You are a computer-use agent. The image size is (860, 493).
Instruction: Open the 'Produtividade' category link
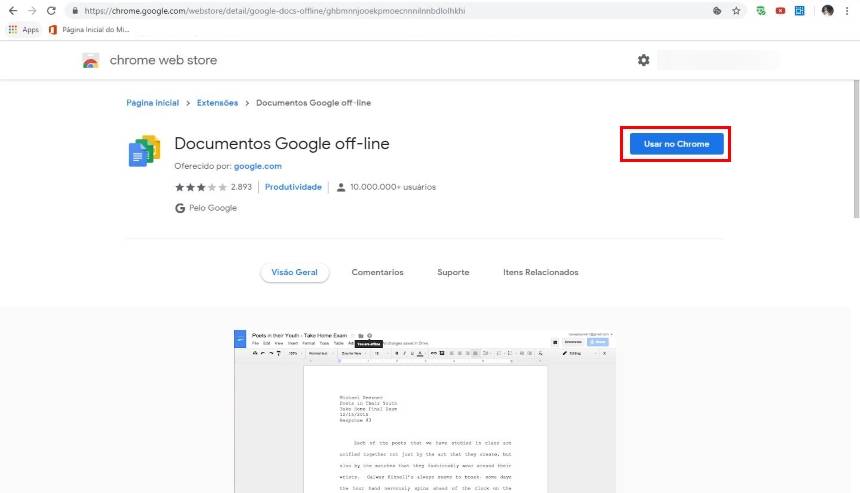pyautogui.click(x=293, y=187)
